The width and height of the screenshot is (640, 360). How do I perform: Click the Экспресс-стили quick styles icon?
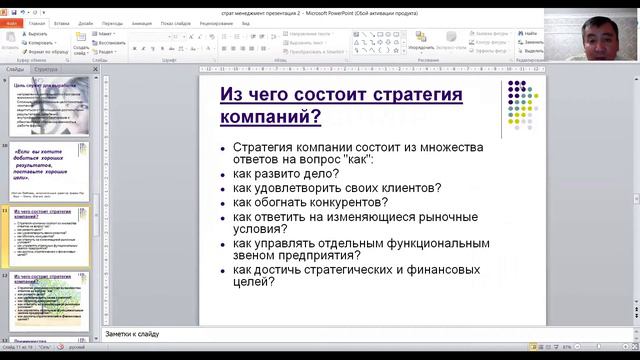coord(451,37)
